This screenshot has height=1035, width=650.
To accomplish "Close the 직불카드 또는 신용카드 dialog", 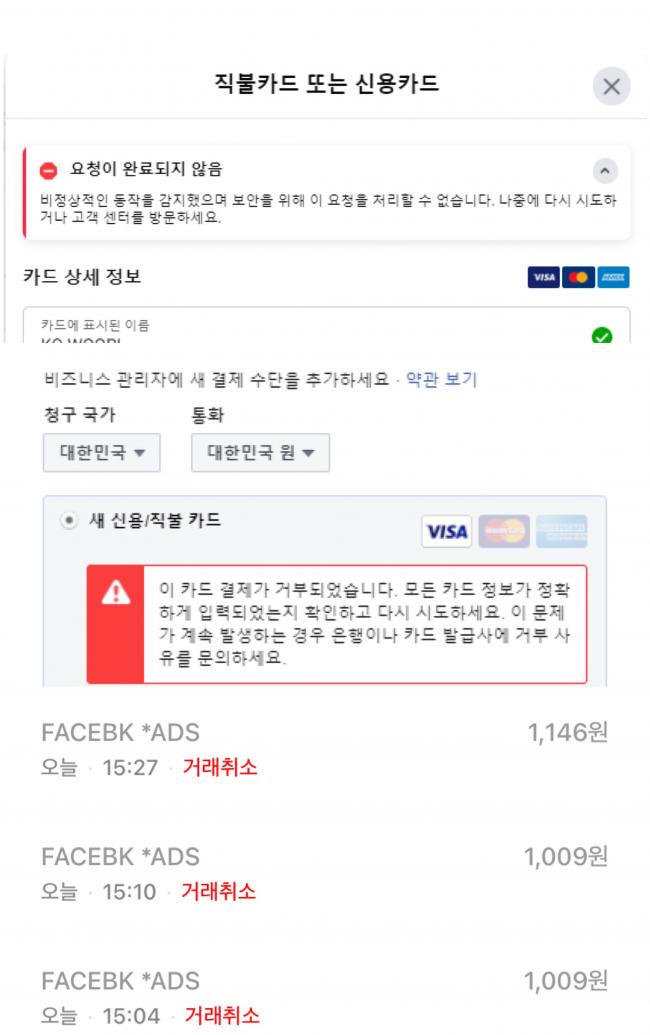I will 611,86.
